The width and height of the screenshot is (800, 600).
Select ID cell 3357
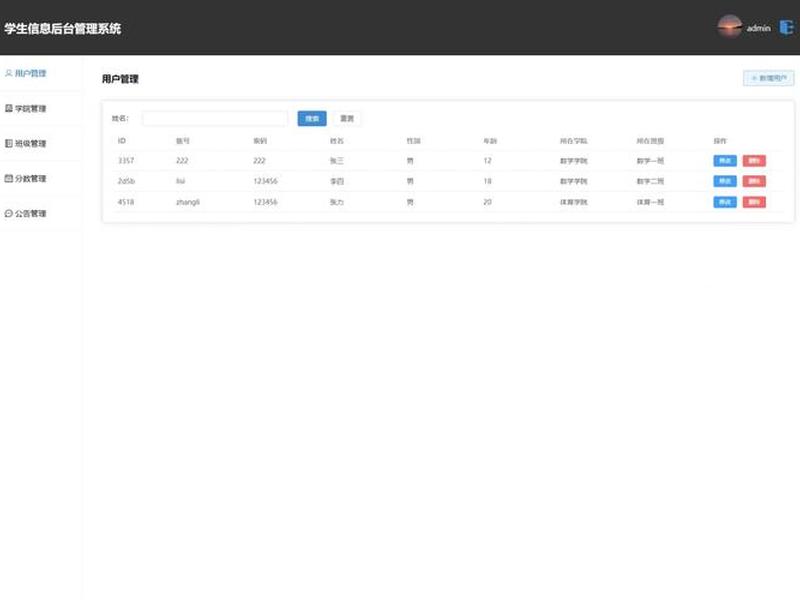pyautogui.click(x=126, y=161)
